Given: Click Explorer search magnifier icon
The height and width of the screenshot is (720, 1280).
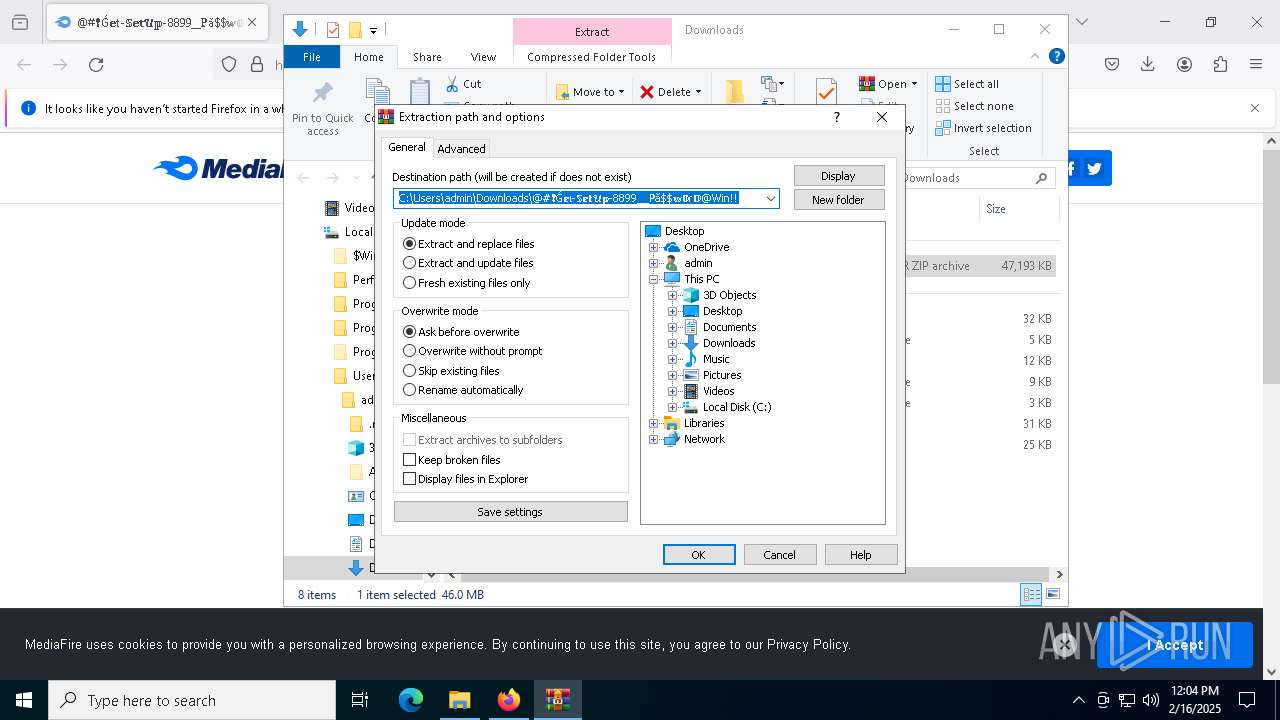Looking at the screenshot, I should tap(1042, 178).
